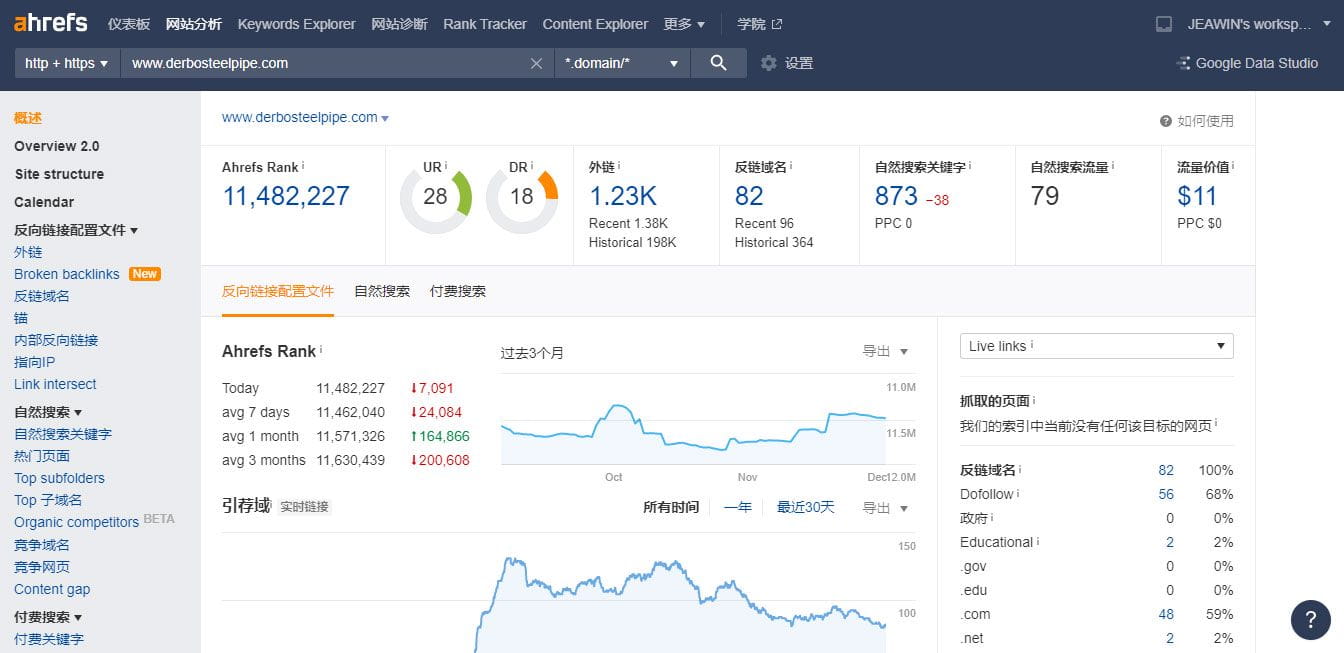
Task: Click info icon beside 抓取的页面
Action: pos(1034,400)
